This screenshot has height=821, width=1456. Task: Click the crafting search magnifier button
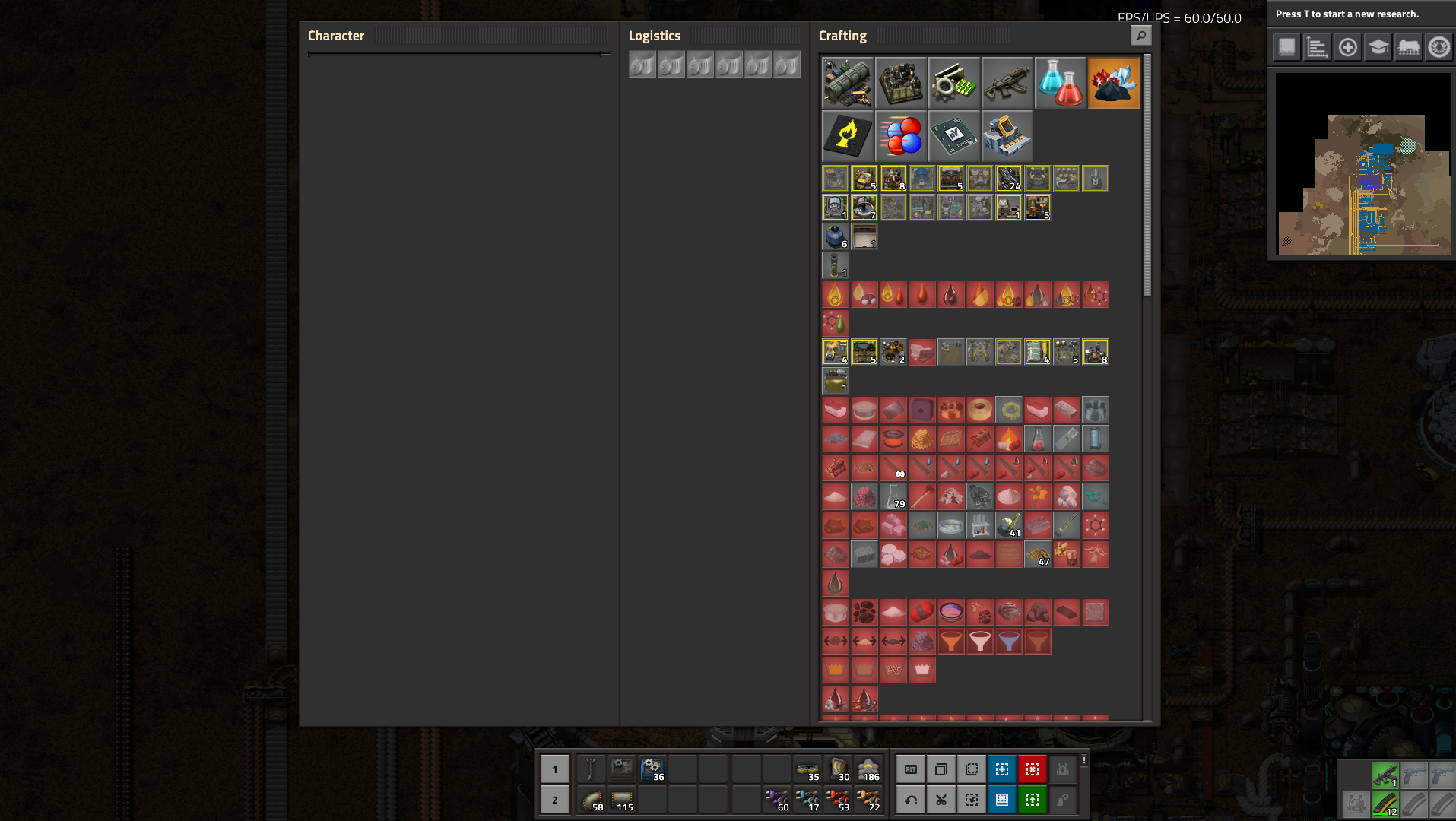tap(1140, 35)
